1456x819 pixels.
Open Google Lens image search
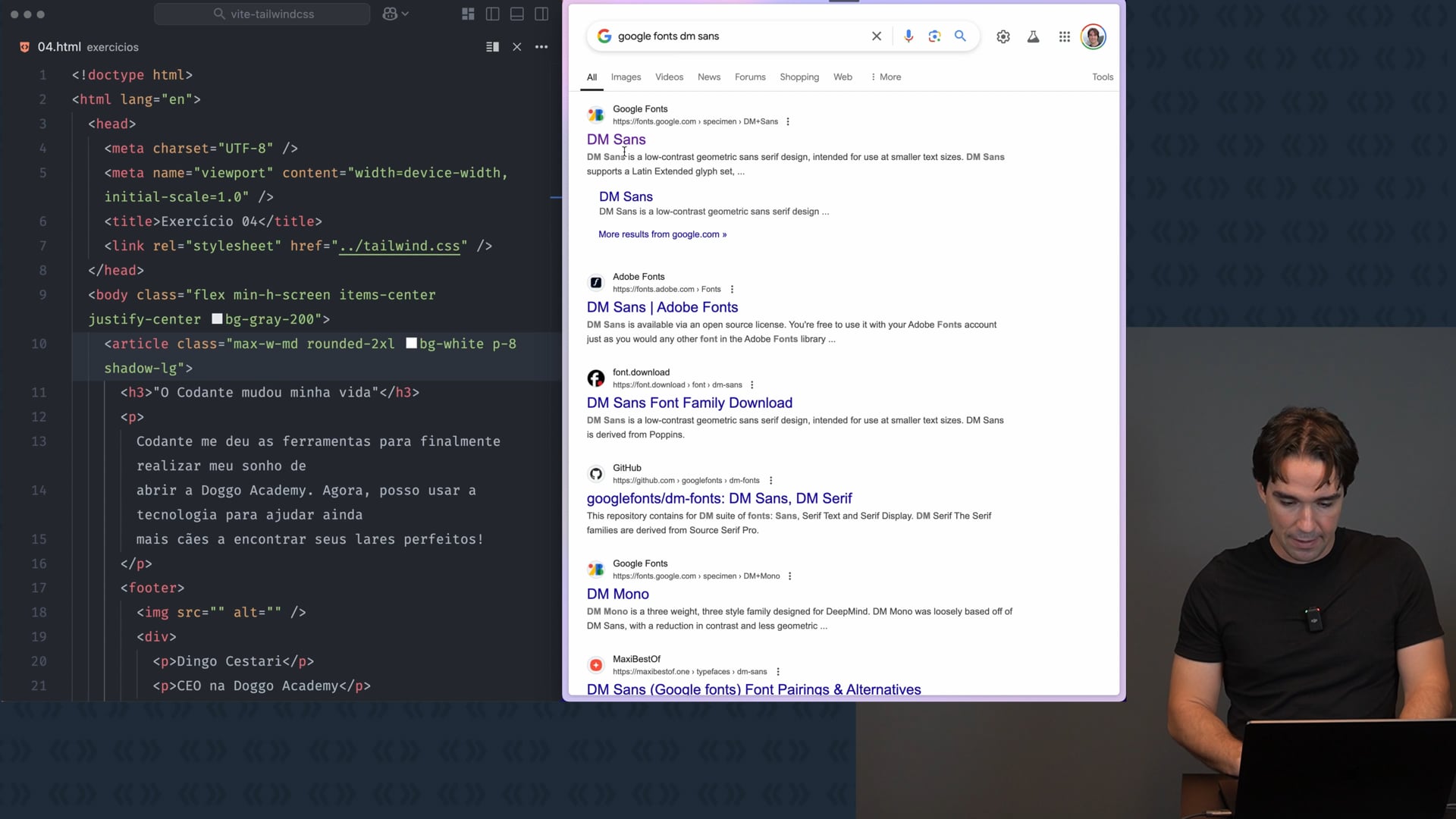click(x=934, y=36)
